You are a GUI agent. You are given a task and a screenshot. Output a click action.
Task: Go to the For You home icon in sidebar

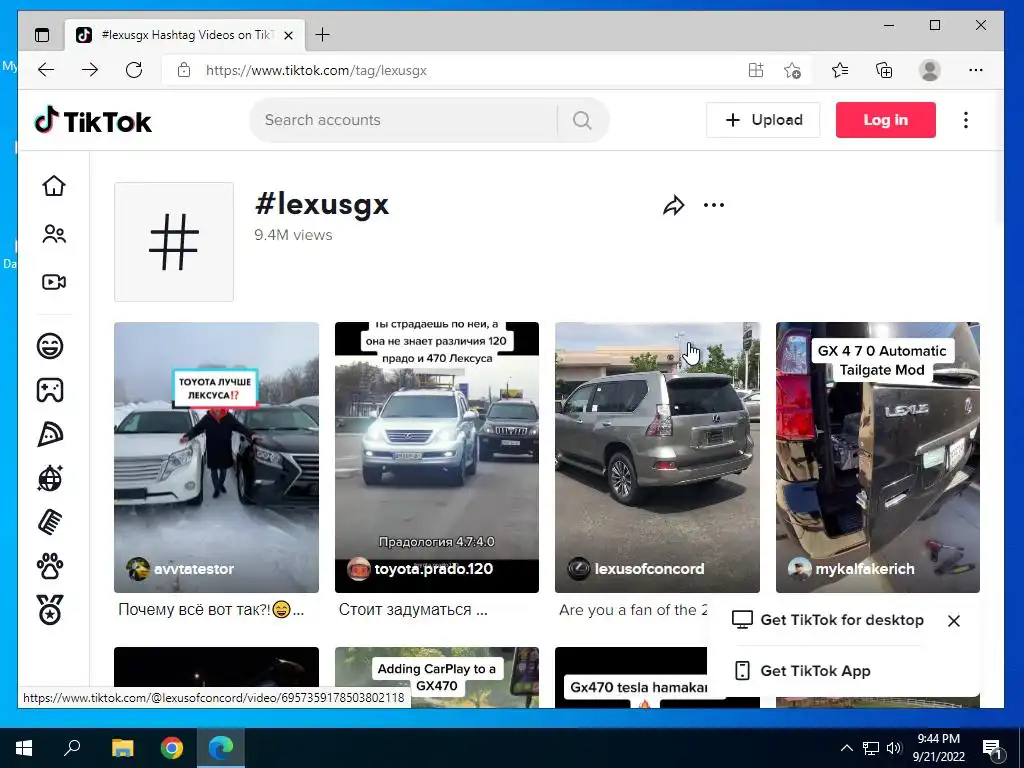click(x=54, y=185)
